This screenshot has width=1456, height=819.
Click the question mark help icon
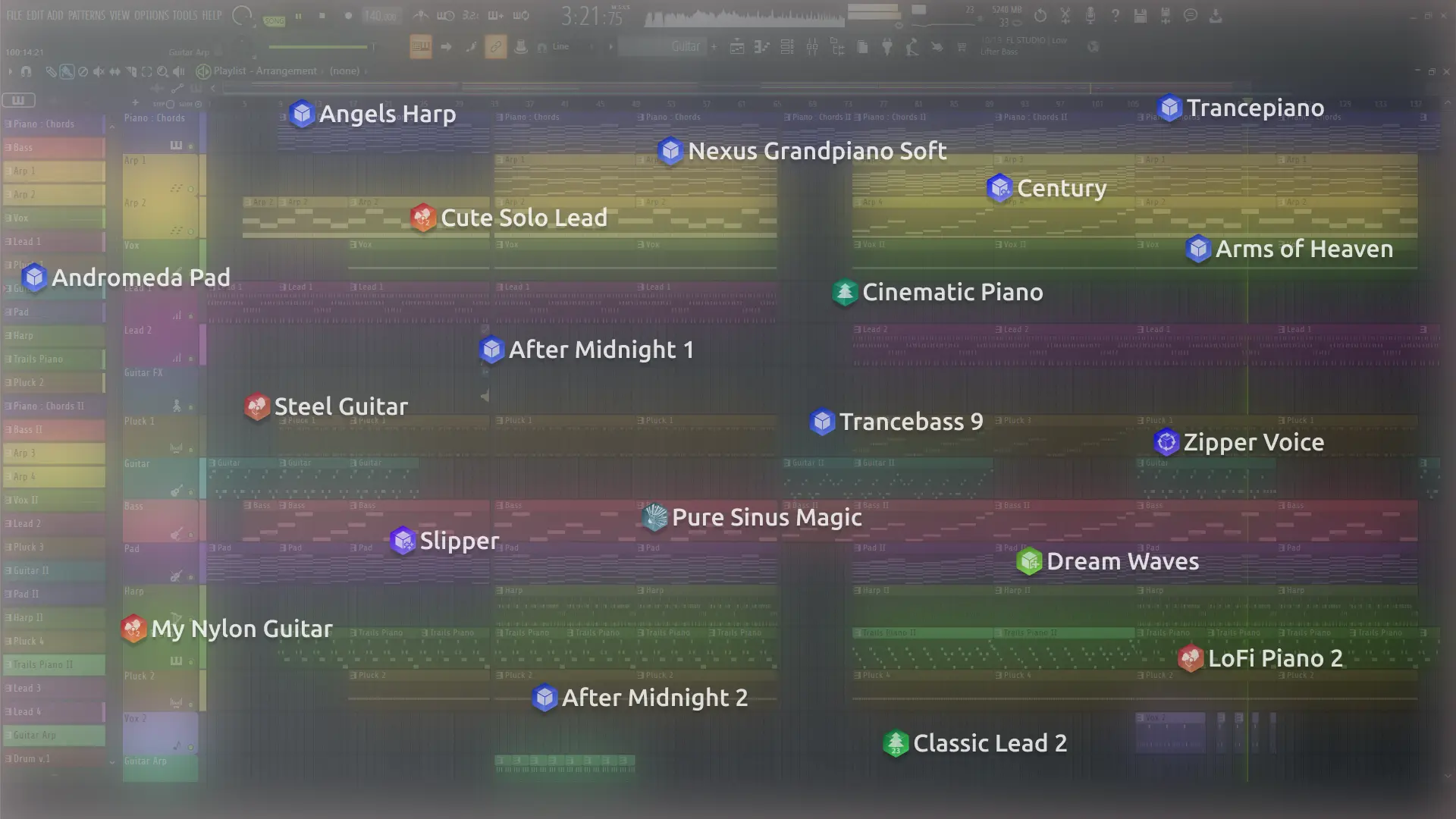pyautogui.click(x=1115, y=15)
